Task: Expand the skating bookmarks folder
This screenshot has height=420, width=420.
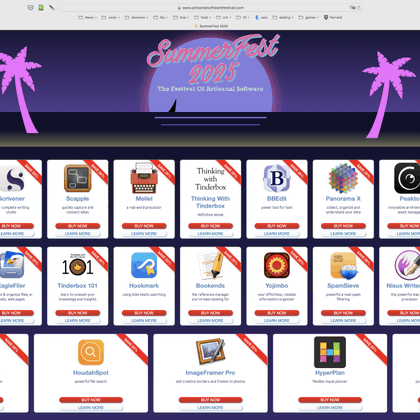Action: [283, 17]
